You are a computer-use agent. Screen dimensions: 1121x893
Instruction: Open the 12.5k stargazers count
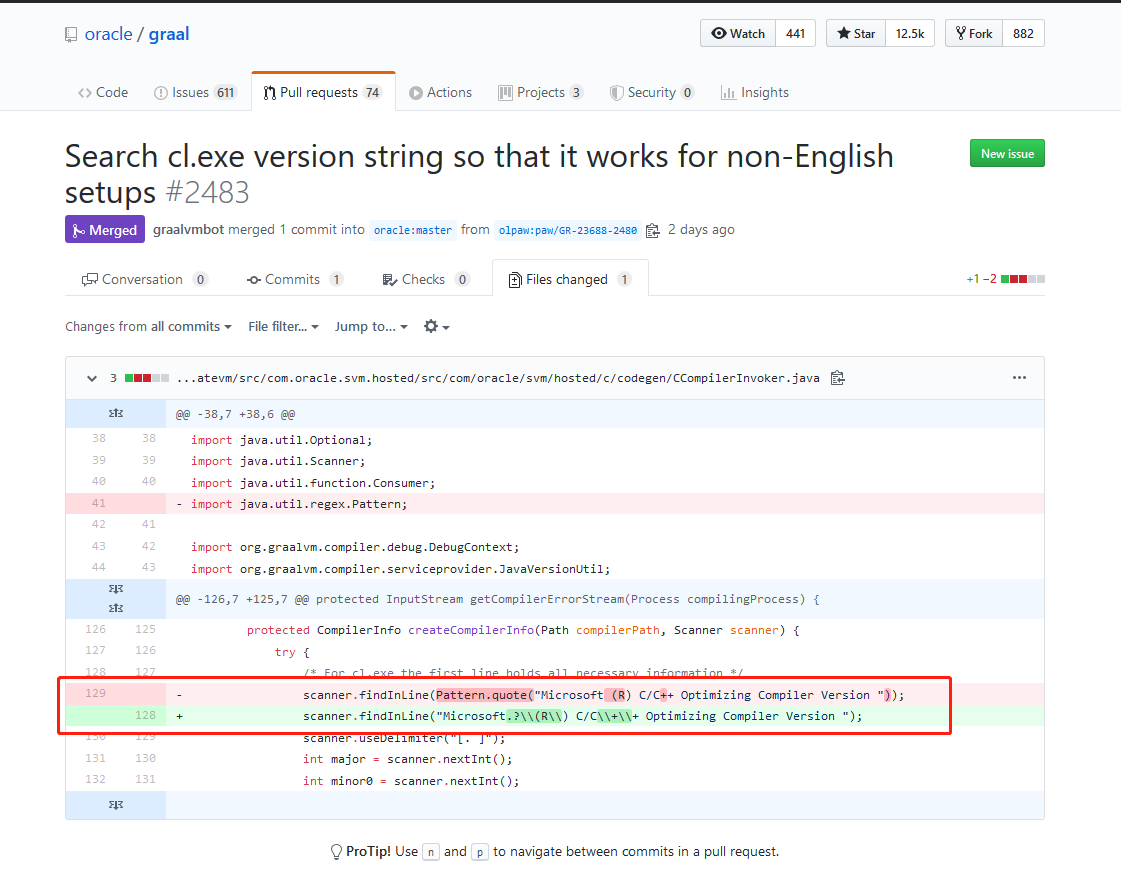pyautogui.click(x=909, y=34)
